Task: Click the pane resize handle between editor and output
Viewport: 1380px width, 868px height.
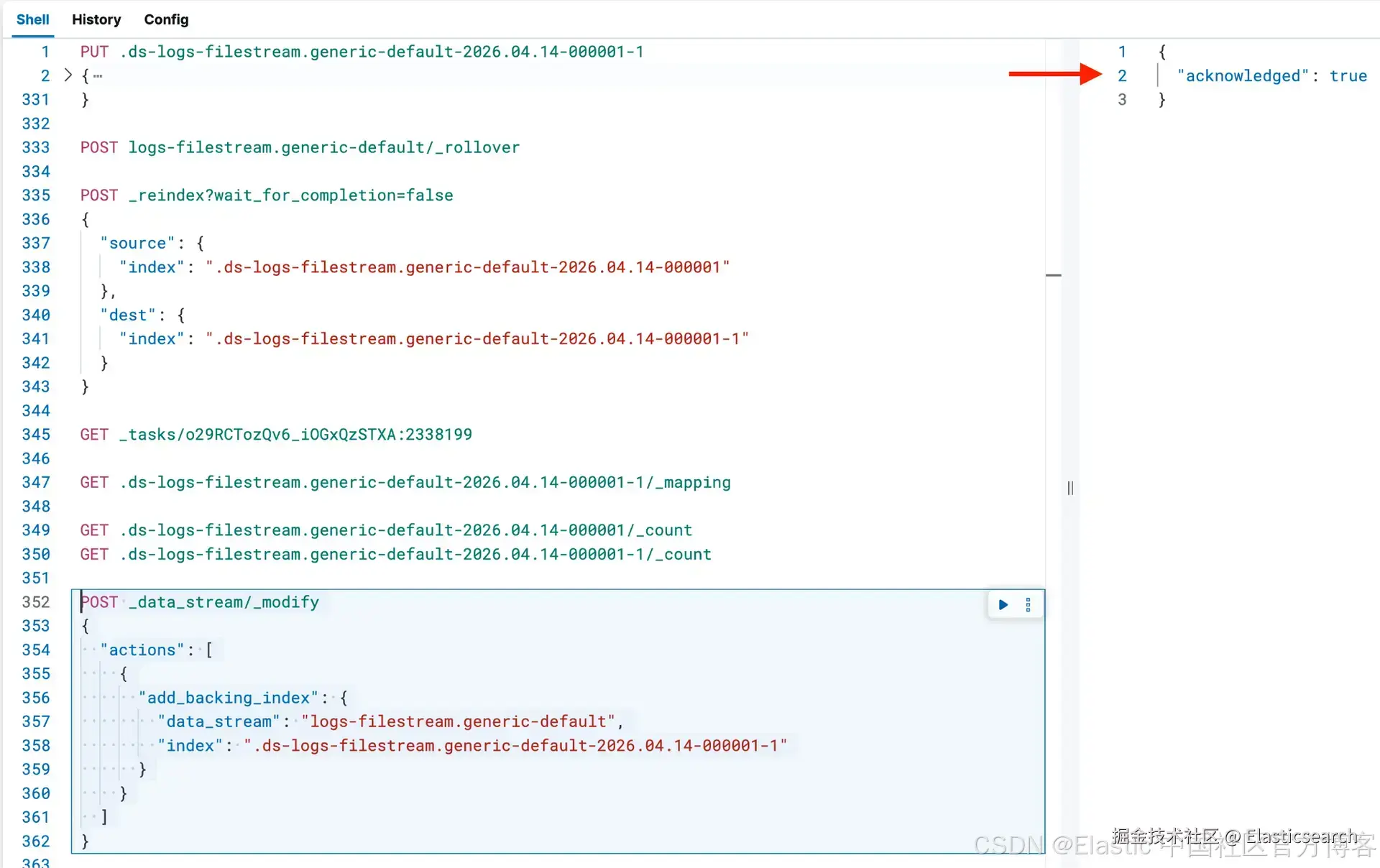Action: [x=1070, y=489]
